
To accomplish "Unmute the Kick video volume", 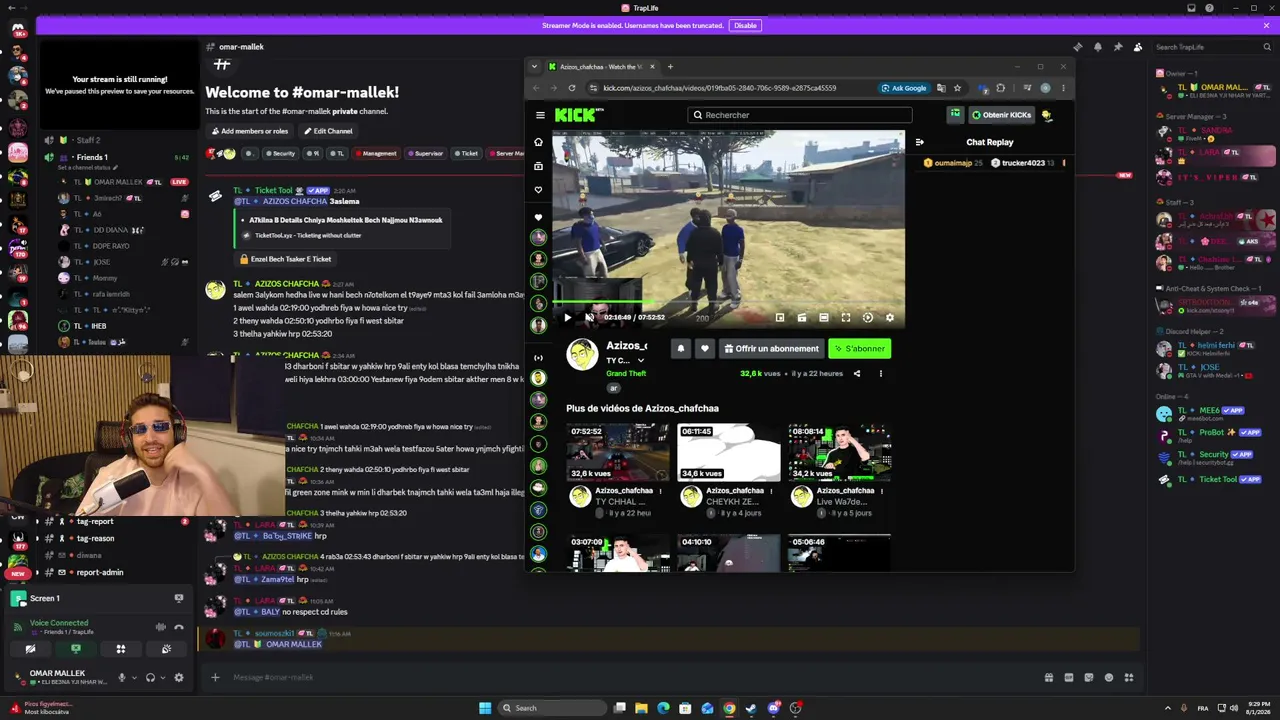I will point(589,318).
